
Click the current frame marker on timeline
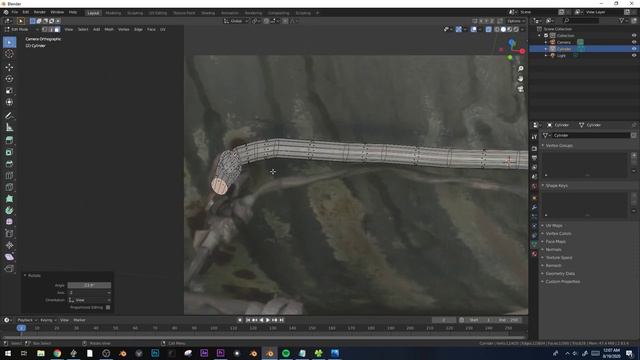[21, 328]
